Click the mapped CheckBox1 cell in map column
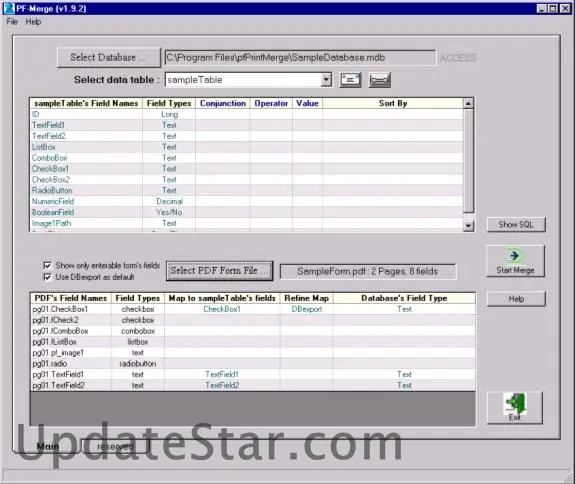Viewport: 575px width, 484px height. [222, 309]
